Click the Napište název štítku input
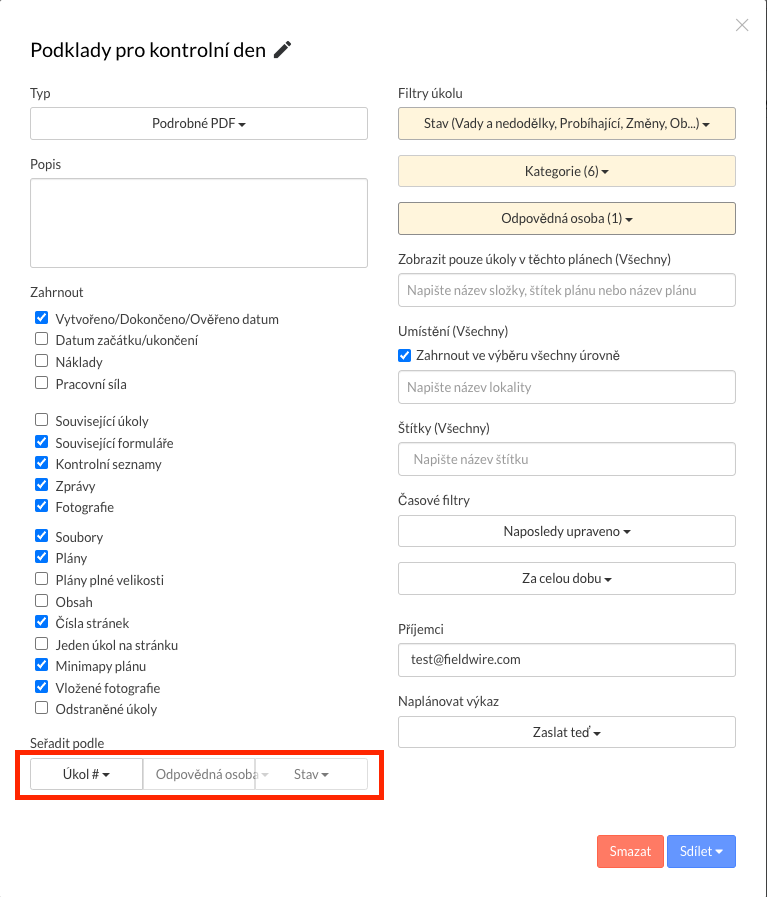Screen dimensions: 767x897 (x=567, y=459)
